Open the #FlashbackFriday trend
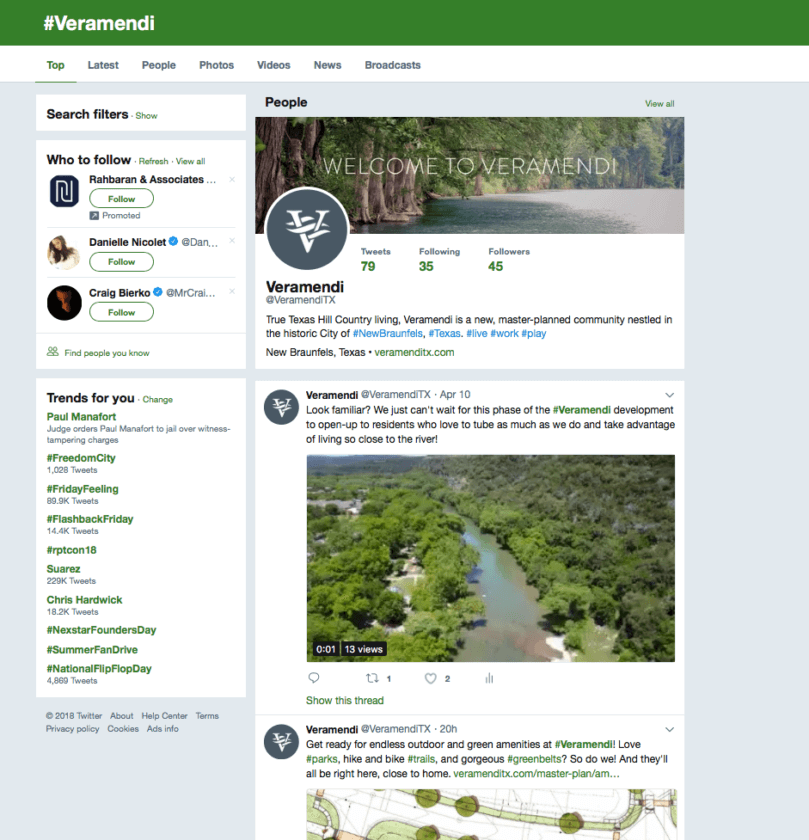This screenshot has height=840, width=809. (90, 519)
